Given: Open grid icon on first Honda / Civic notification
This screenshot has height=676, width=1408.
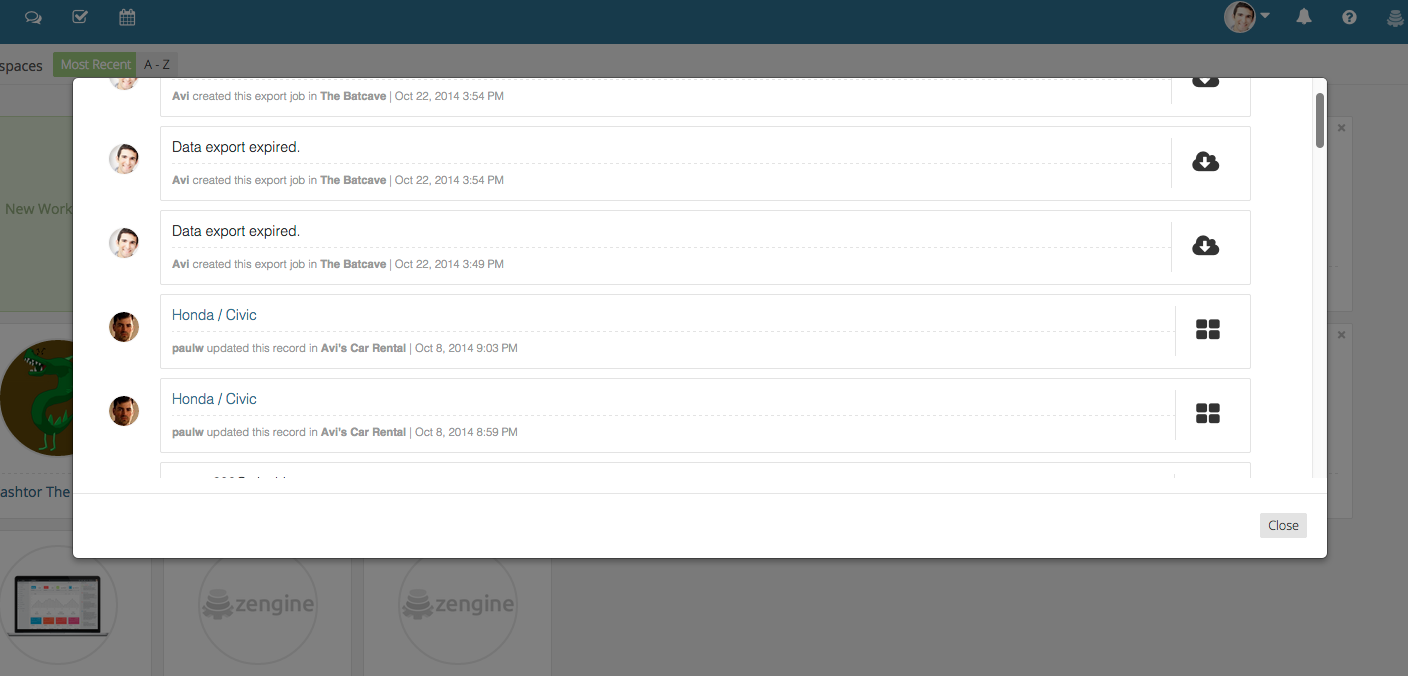Looking at the screenshot, I should pos(1208,327).
